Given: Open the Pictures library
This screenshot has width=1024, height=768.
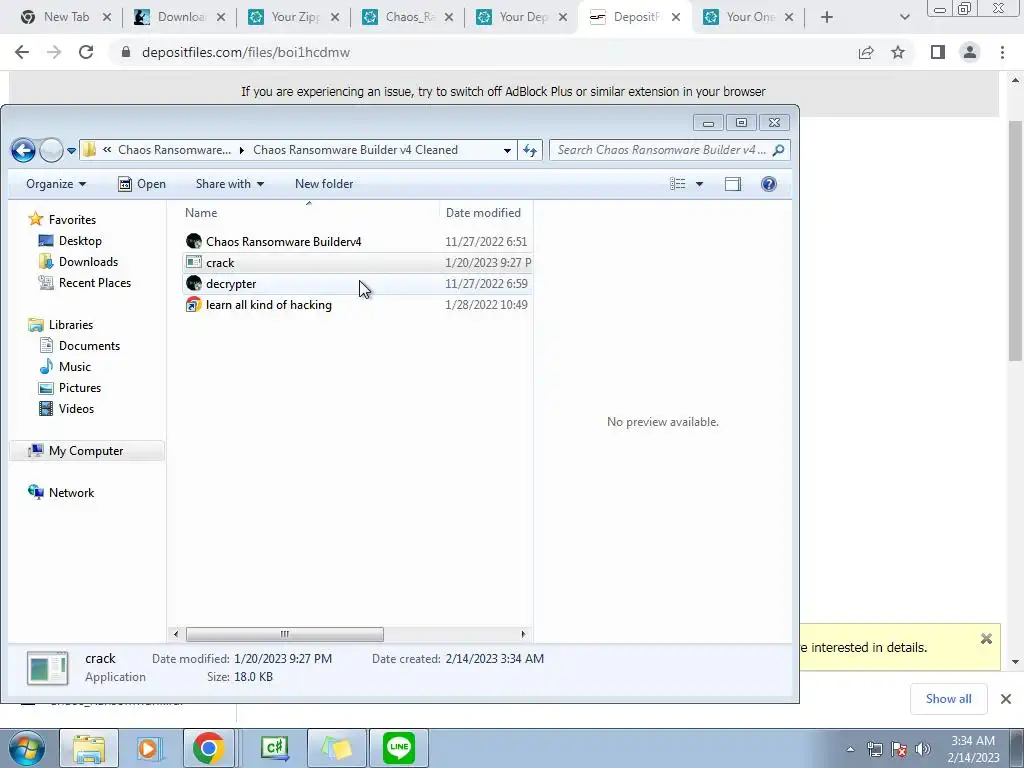Looking at the screenshot, I should 80,388.
